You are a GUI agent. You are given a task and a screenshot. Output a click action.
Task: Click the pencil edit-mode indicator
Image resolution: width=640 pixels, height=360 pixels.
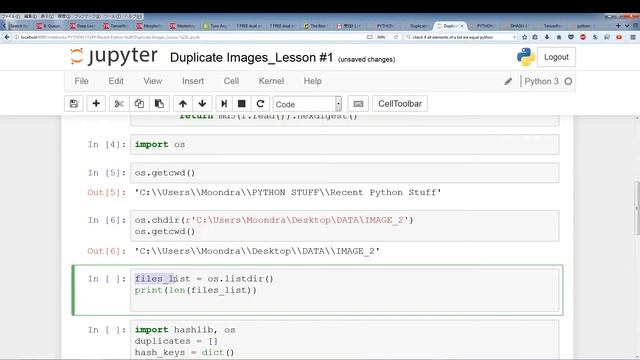click(x=508, y=81)
